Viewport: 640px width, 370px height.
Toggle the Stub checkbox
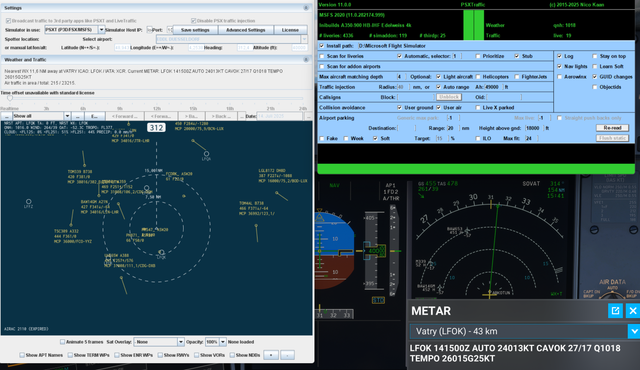click(x=517, y=56)
